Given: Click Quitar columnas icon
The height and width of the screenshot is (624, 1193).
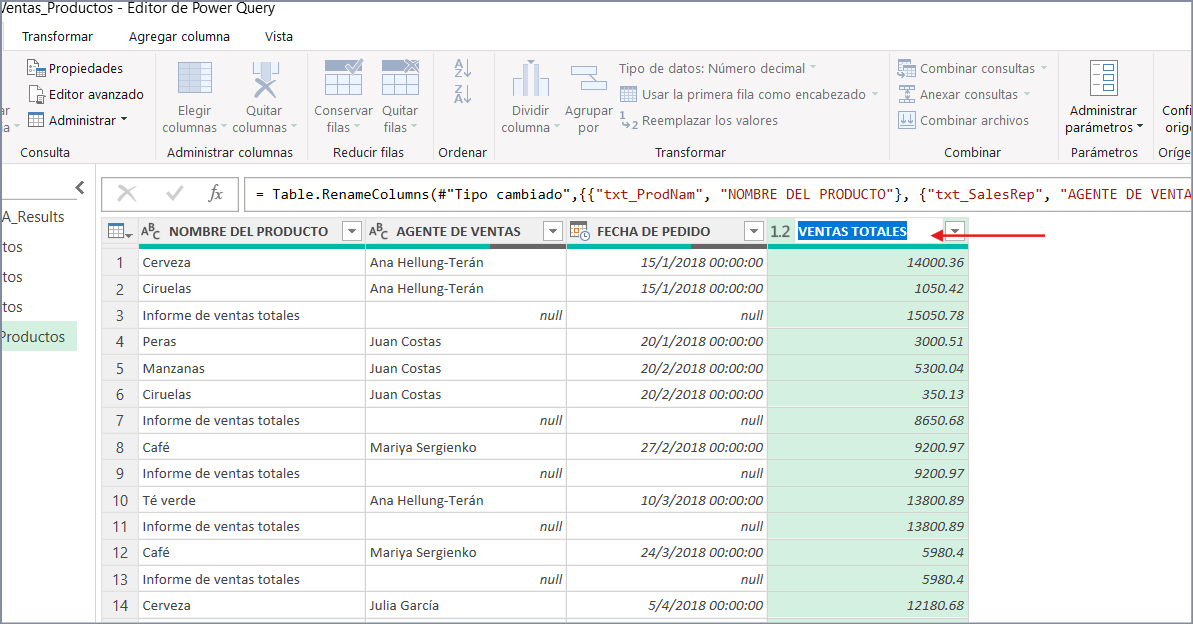Looking at the screenshot, I should point(265,78).
